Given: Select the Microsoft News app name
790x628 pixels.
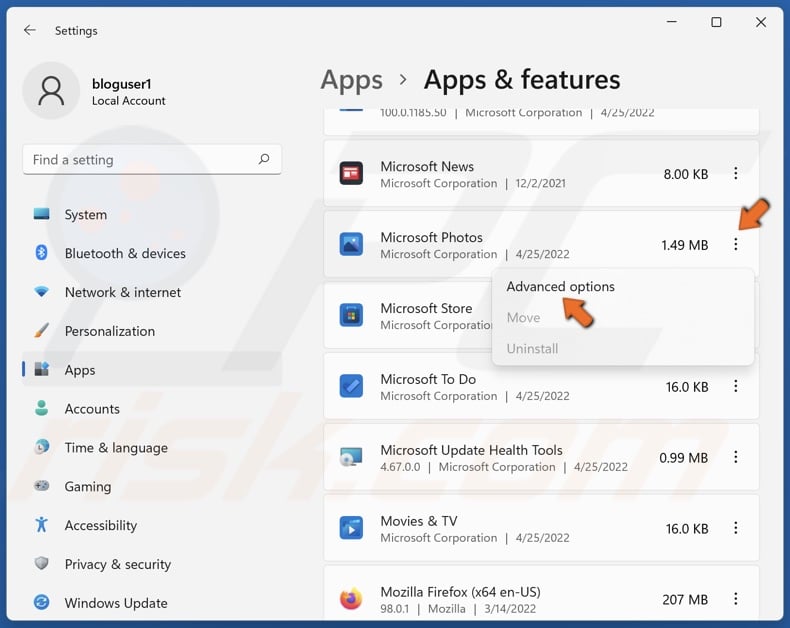Looking at the screenshot, I should (x=427, y=166).
